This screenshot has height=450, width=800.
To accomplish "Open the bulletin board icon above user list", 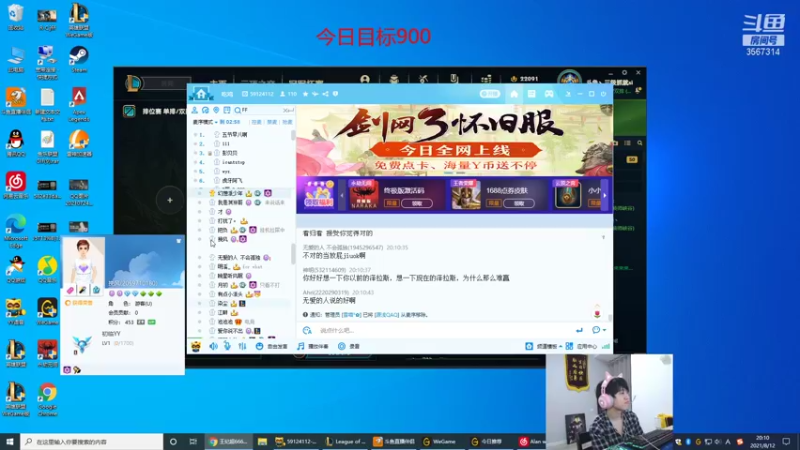I will pos(227,110).
